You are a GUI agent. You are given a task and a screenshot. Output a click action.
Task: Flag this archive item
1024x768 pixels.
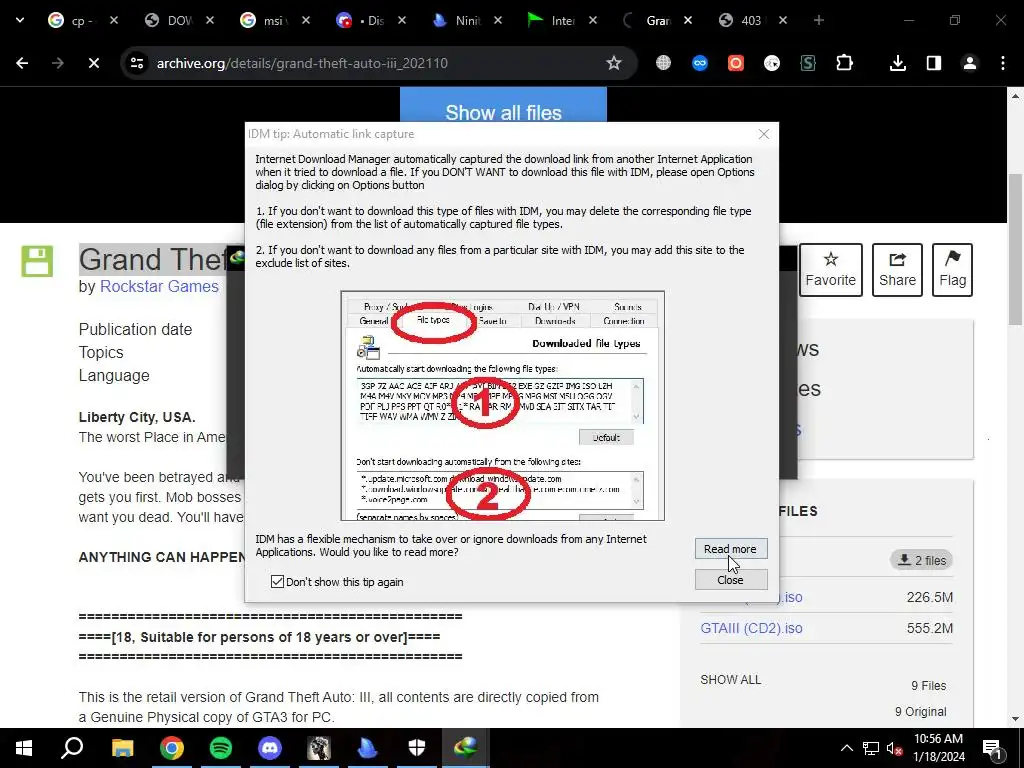click(x=952, y=270)
